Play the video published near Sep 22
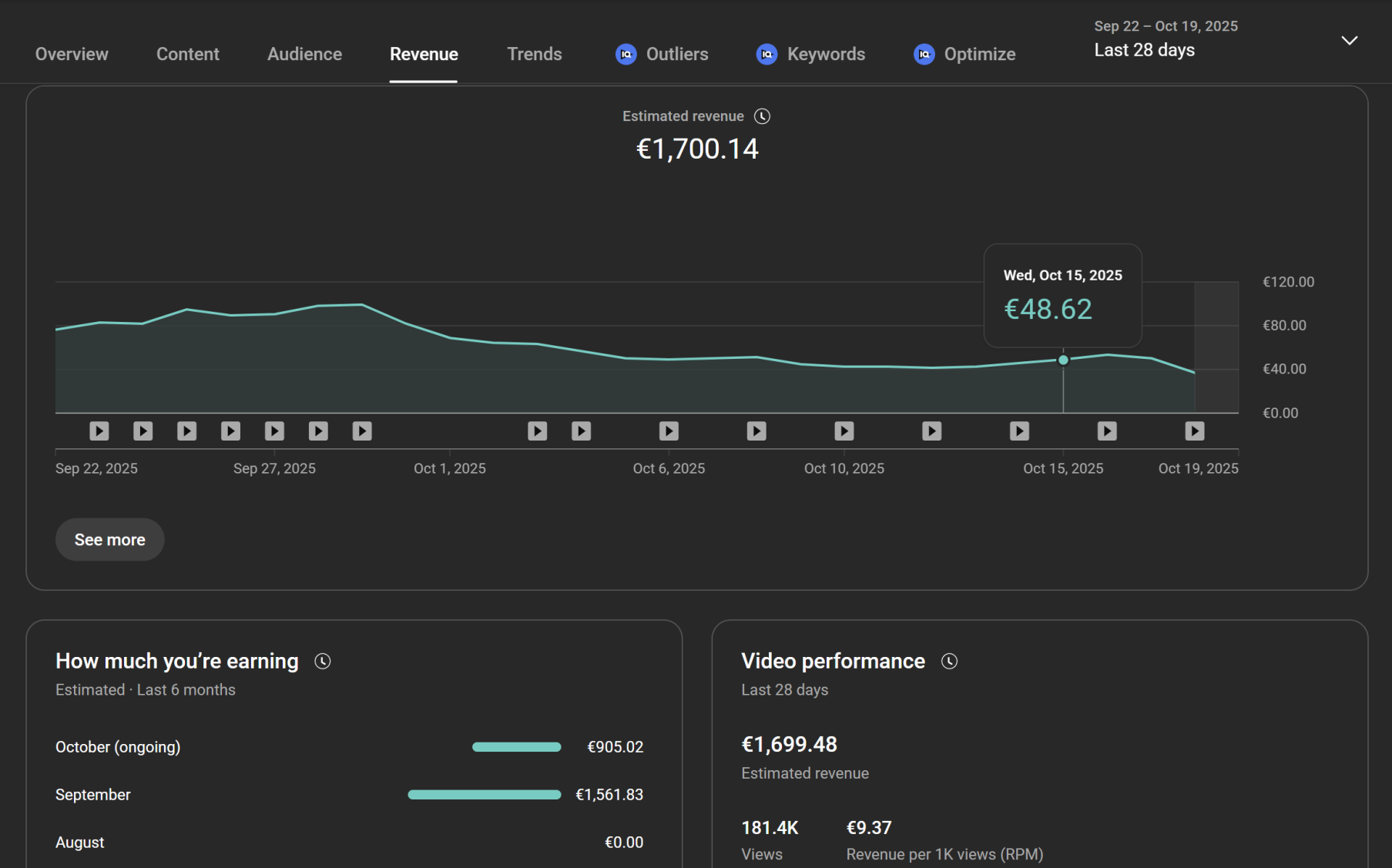The width and height of the screenshot is (1392, 868). click(x=99, y=431)
